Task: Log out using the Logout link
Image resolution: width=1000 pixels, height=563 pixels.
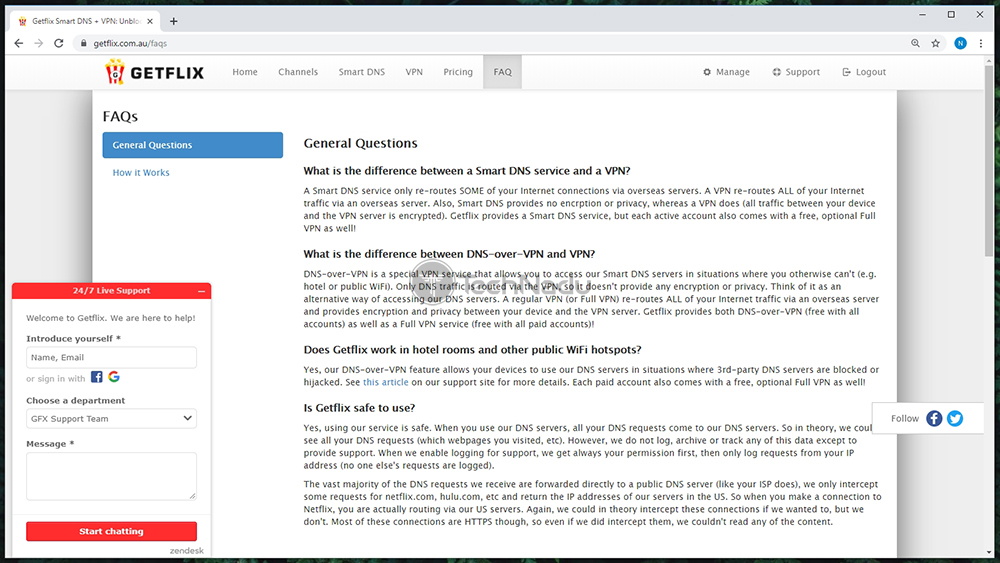Action: pyautogui.click(x=864, y=72)
